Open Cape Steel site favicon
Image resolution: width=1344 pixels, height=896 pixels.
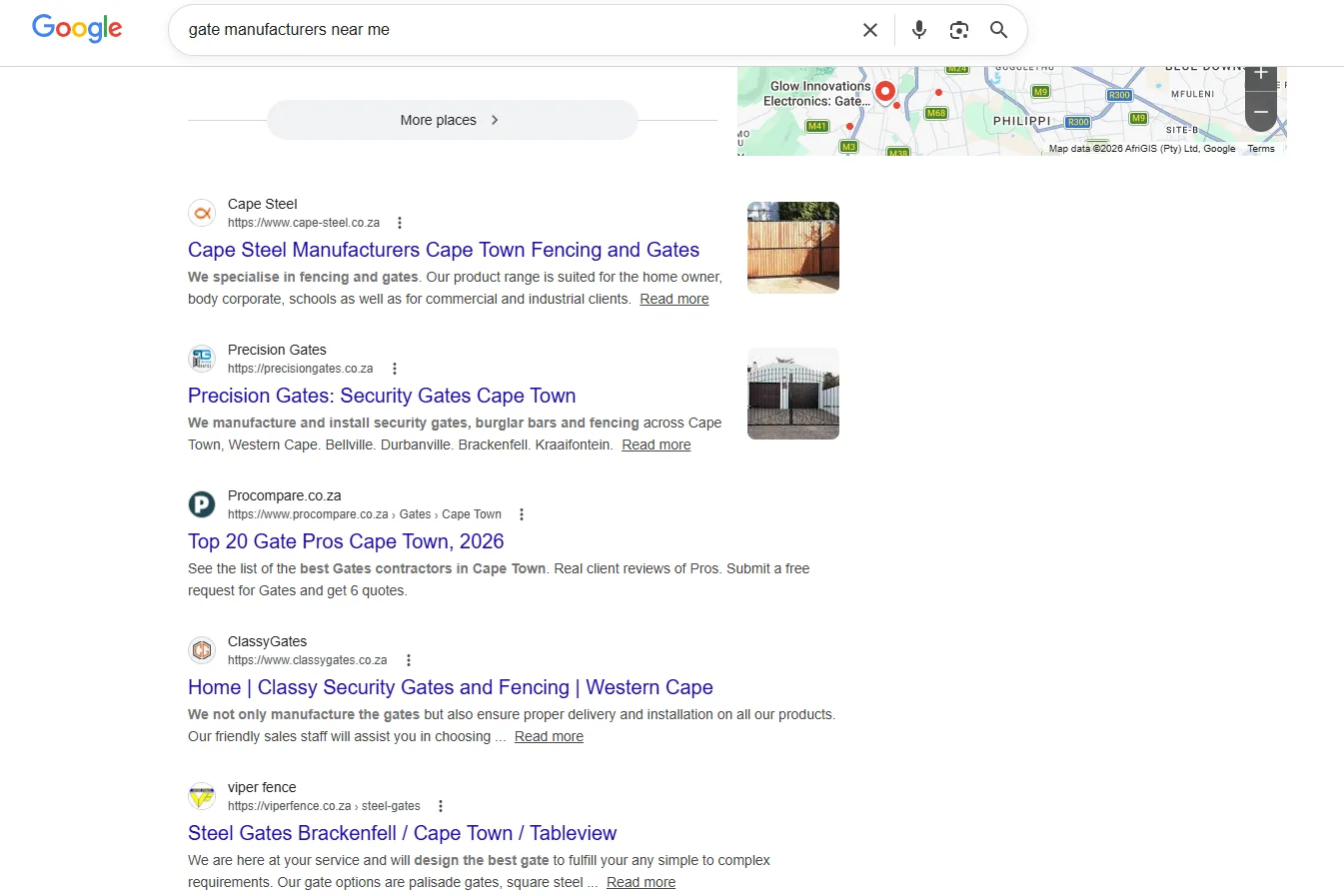(x=202, y=213)
